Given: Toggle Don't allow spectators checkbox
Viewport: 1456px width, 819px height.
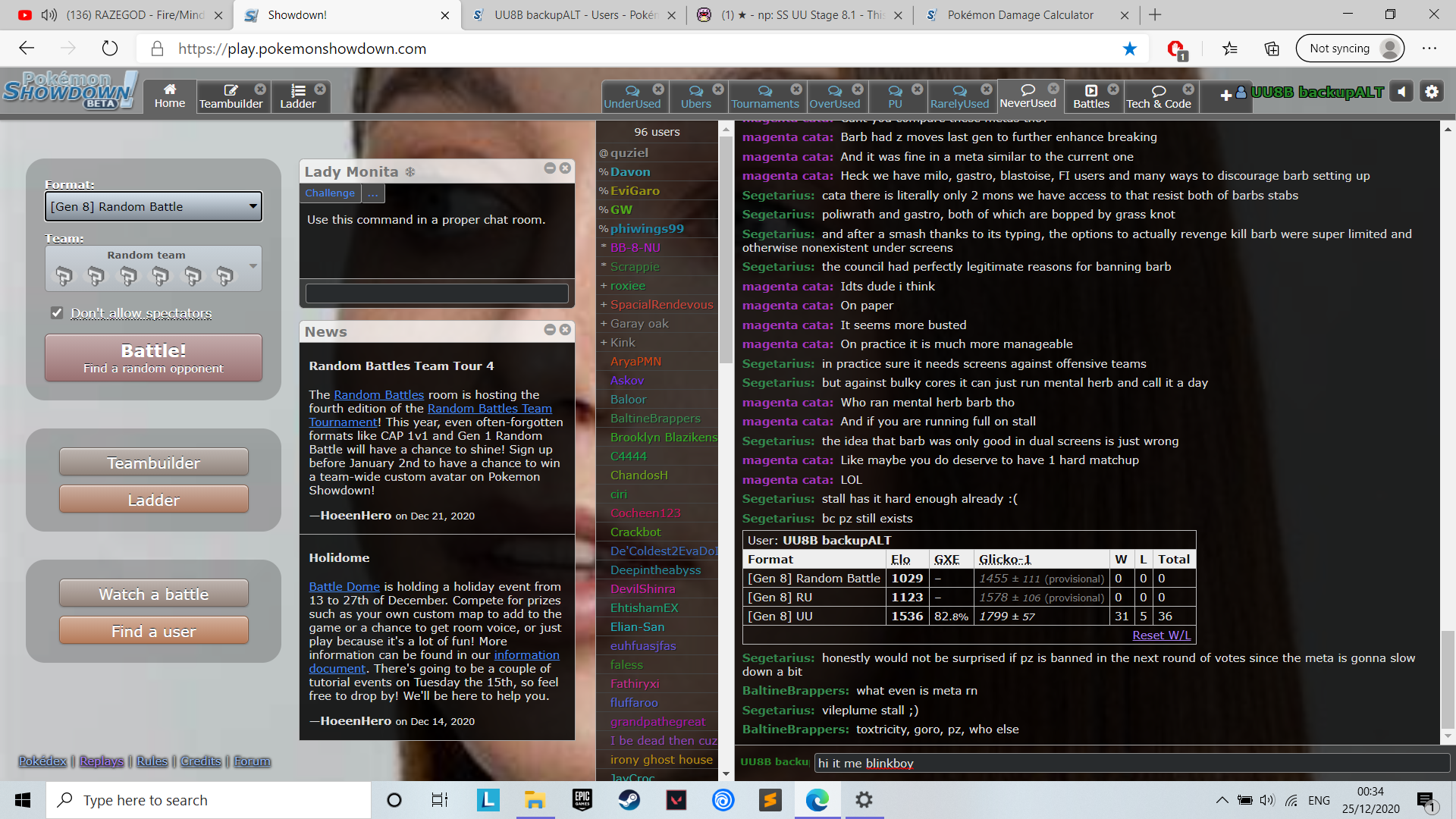Looking at the screenshot, I should coord(57,312).
